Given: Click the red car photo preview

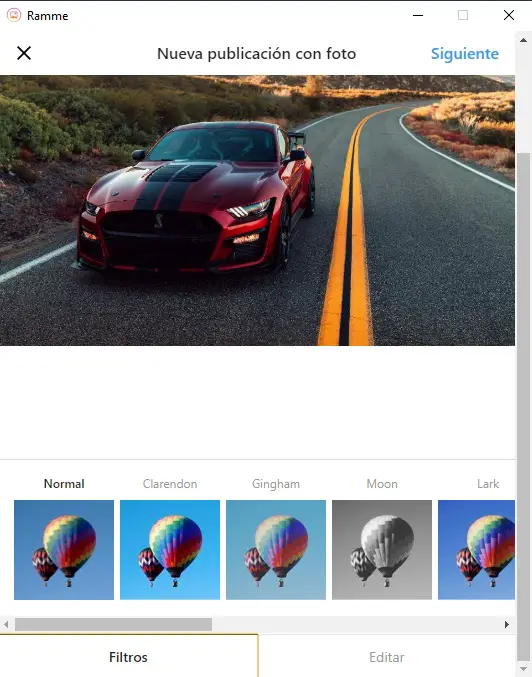Looking at the screenshot, I should pos(257,211).
